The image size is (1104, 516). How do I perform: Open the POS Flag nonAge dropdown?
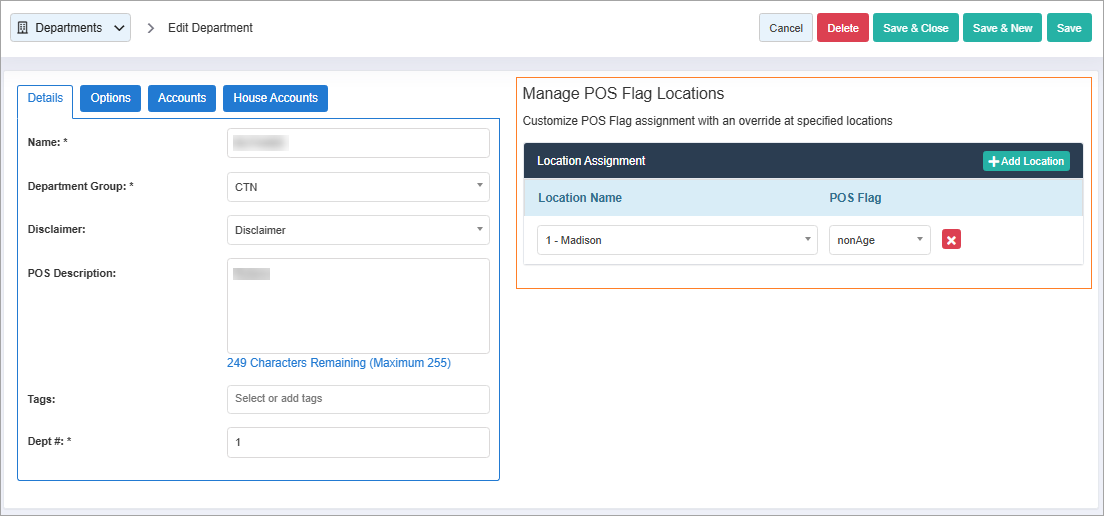click(879, 240)
